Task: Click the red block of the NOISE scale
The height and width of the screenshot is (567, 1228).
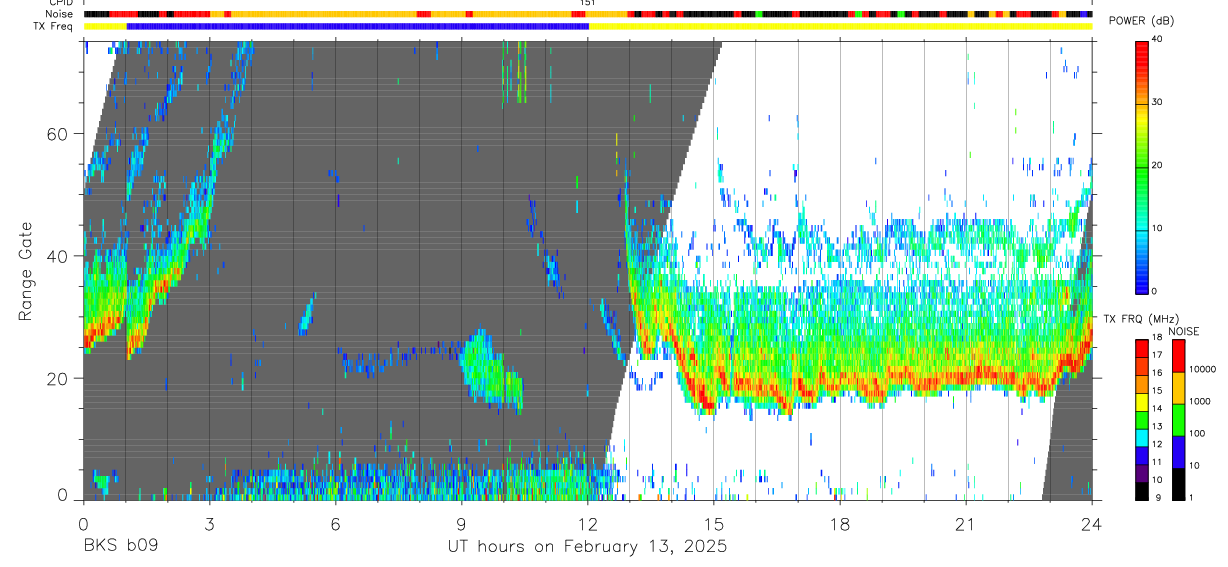Action: (x=1179, y=356)
